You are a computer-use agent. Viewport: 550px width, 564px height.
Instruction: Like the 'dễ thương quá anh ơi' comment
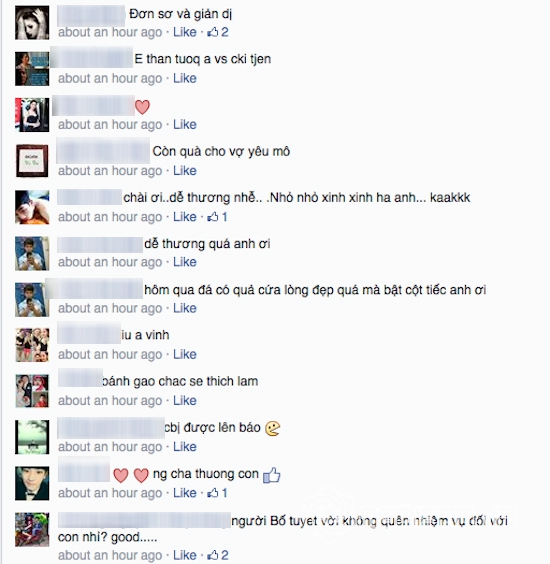(185, 262)
